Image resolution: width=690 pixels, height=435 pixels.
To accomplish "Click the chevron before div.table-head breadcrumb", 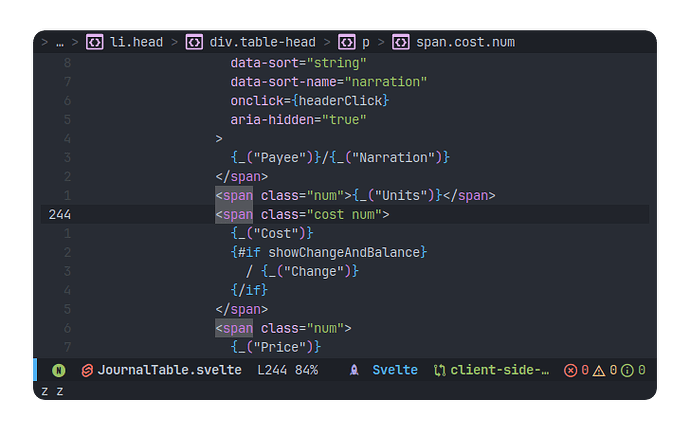I will (173, 42).
